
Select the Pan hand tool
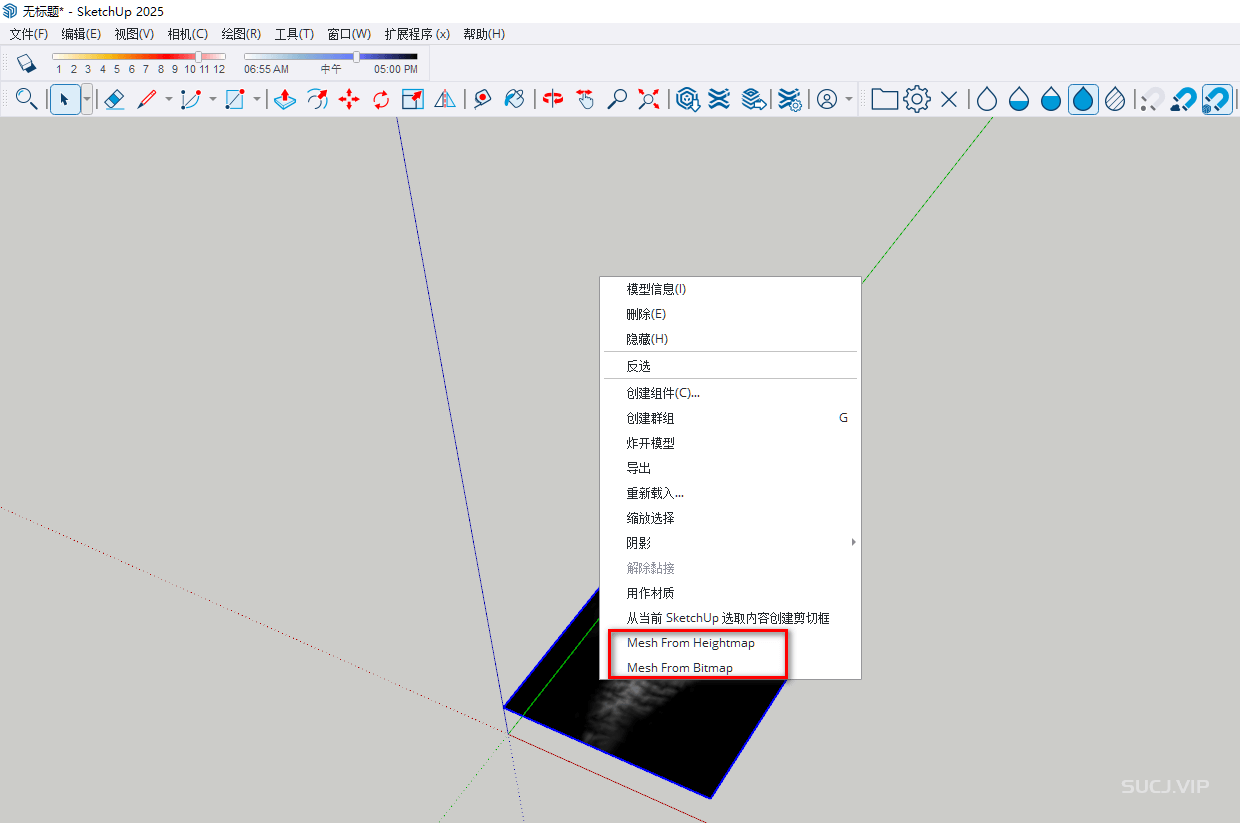585,99
